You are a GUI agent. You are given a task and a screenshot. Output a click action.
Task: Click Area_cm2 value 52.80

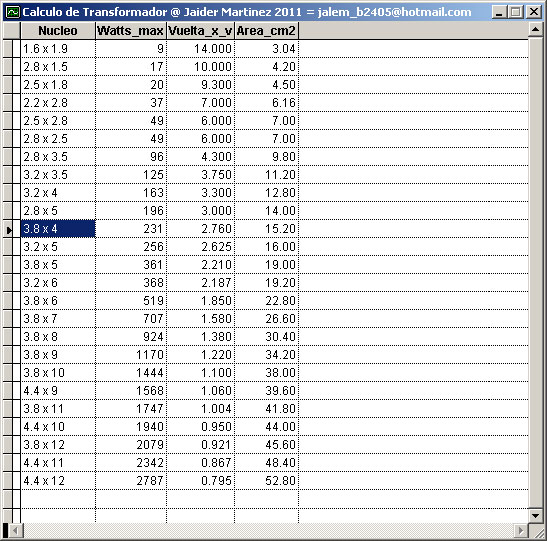[x=267, y=481]
